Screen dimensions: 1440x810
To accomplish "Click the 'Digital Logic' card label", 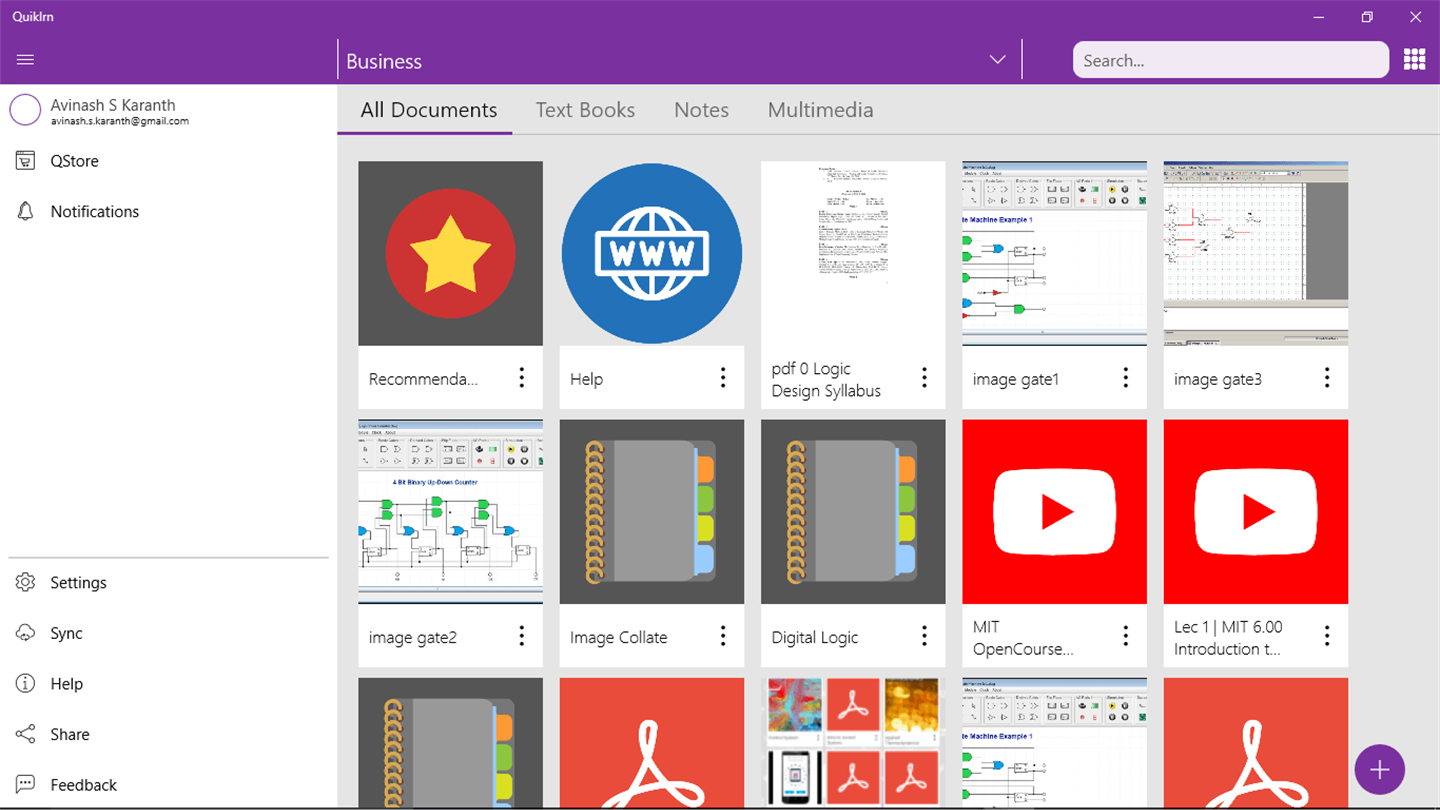I will (815, 637).
